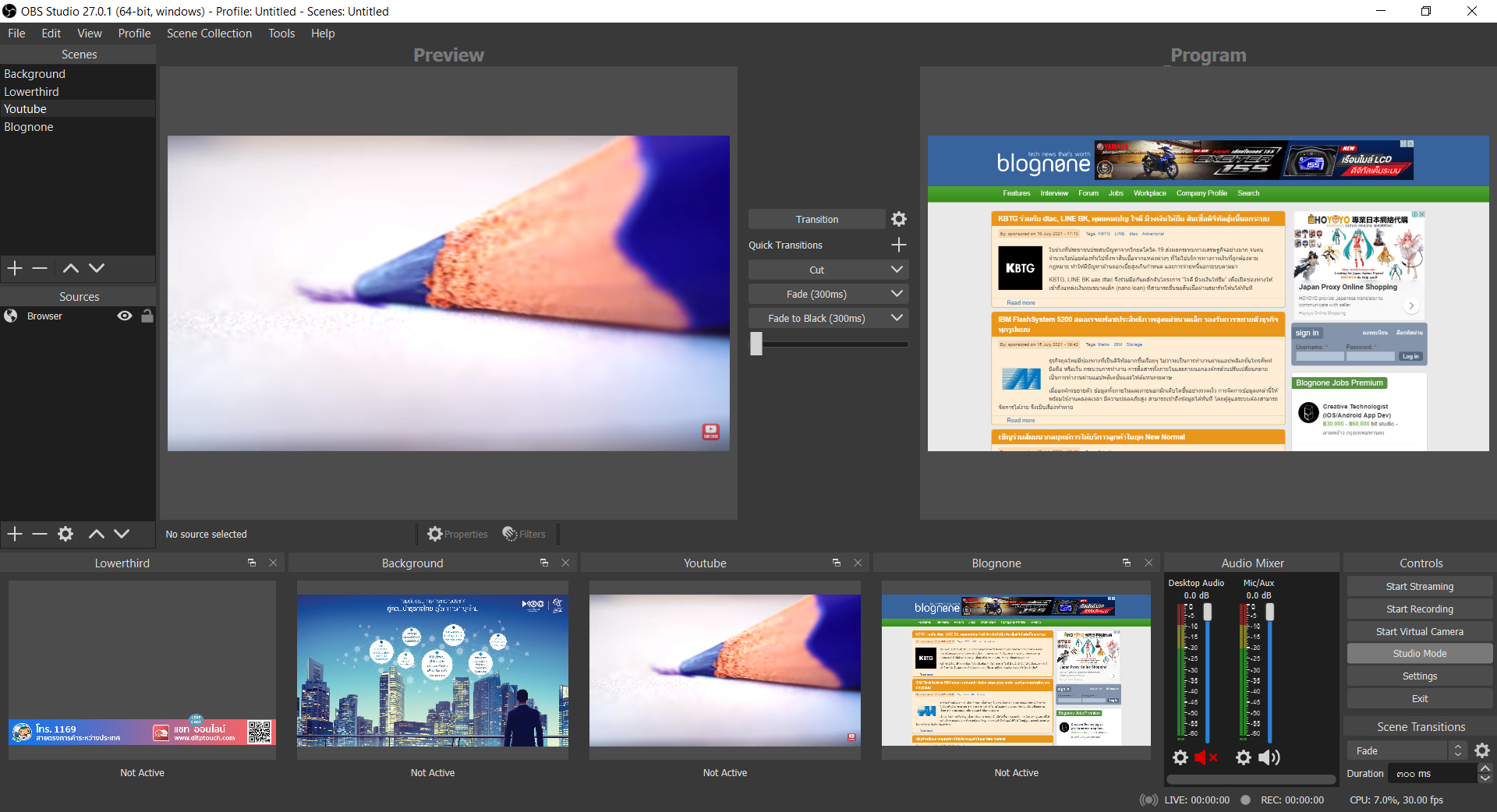Open the Scene Collection menu
Image resolution: width=1497 pixels, height=812 pixels.
(x=208, y=33)
